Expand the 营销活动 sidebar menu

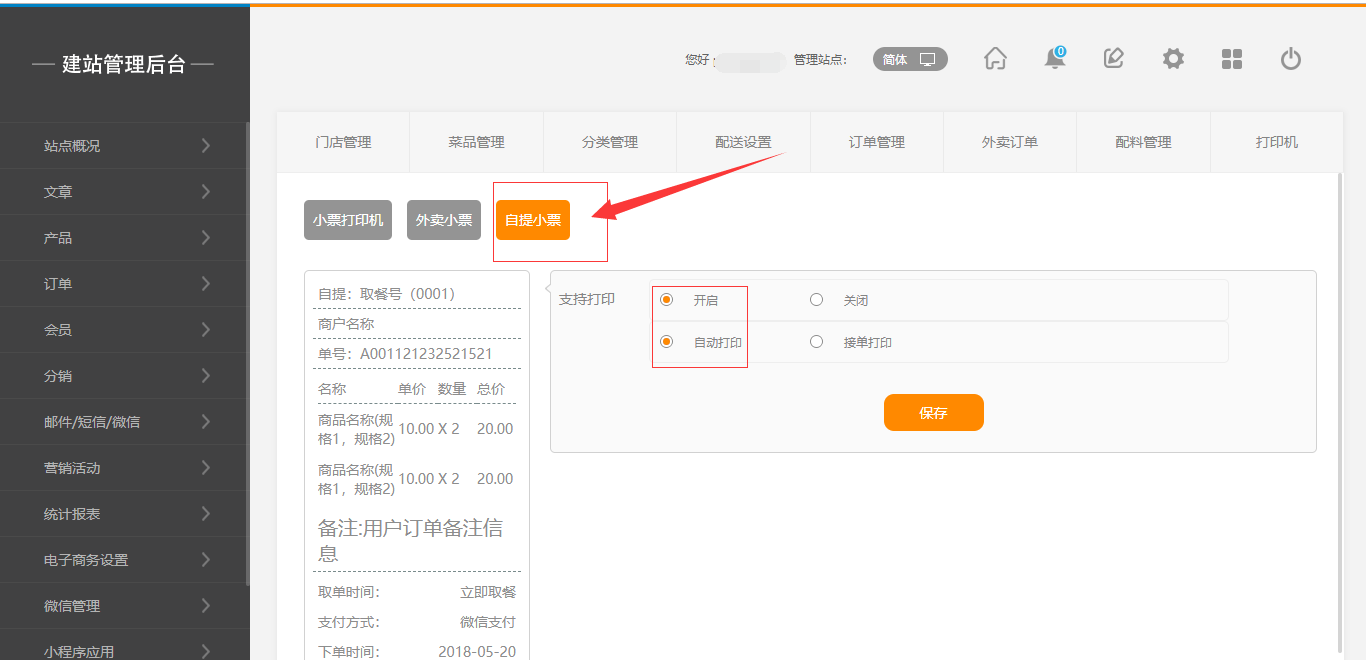124,468
